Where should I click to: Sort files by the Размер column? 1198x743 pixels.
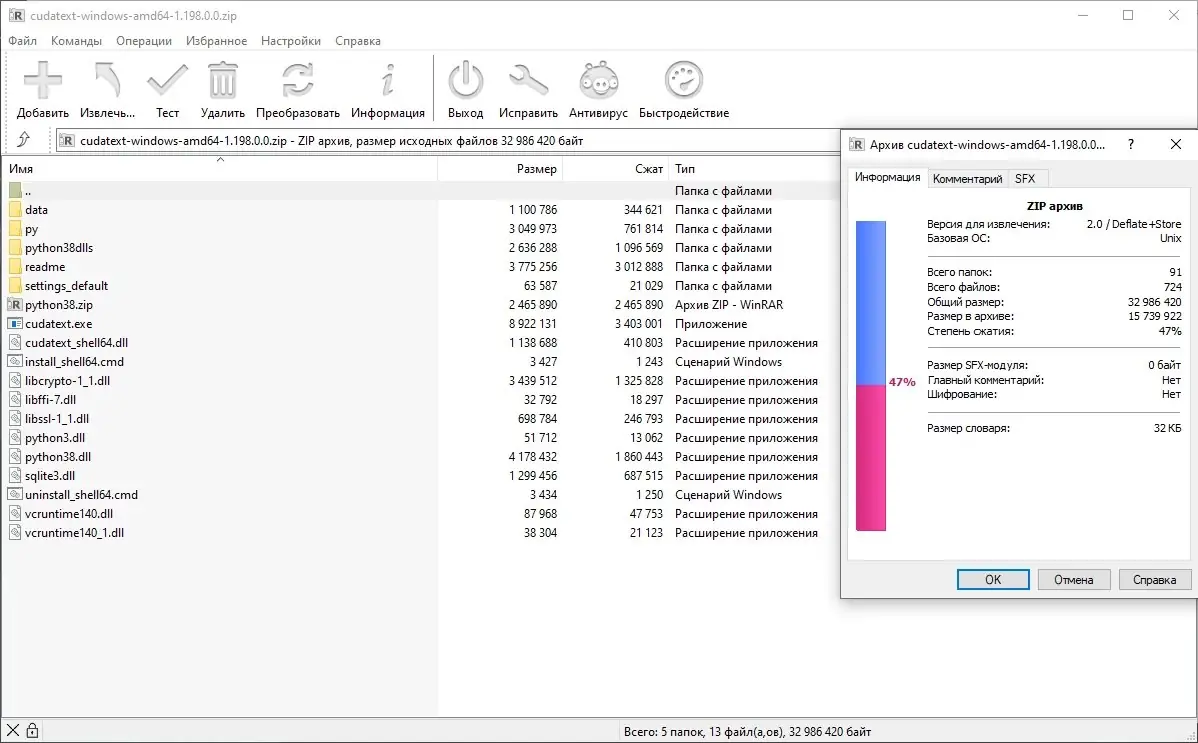pyautogui.click(x=540, y=169)
